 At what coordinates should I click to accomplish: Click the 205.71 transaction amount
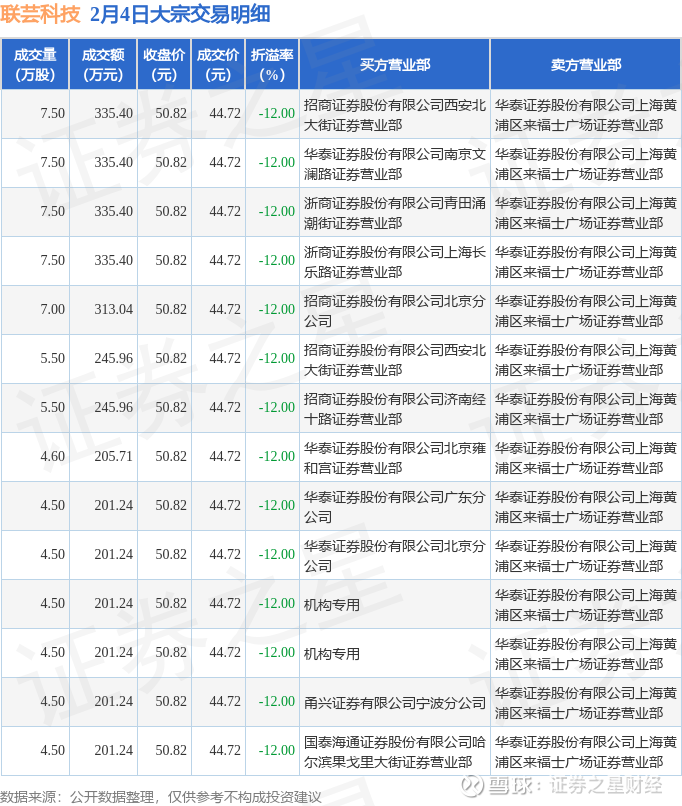[114, 456]
